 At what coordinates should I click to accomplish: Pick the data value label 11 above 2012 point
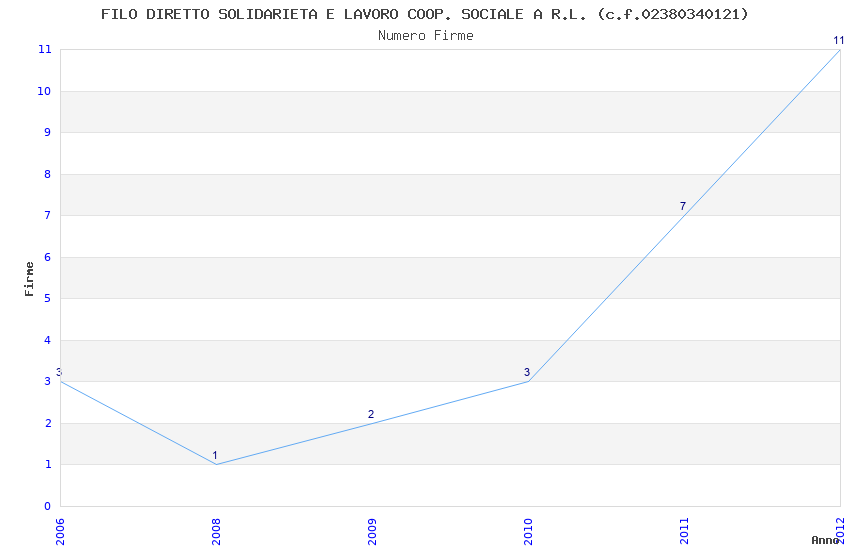839,40
